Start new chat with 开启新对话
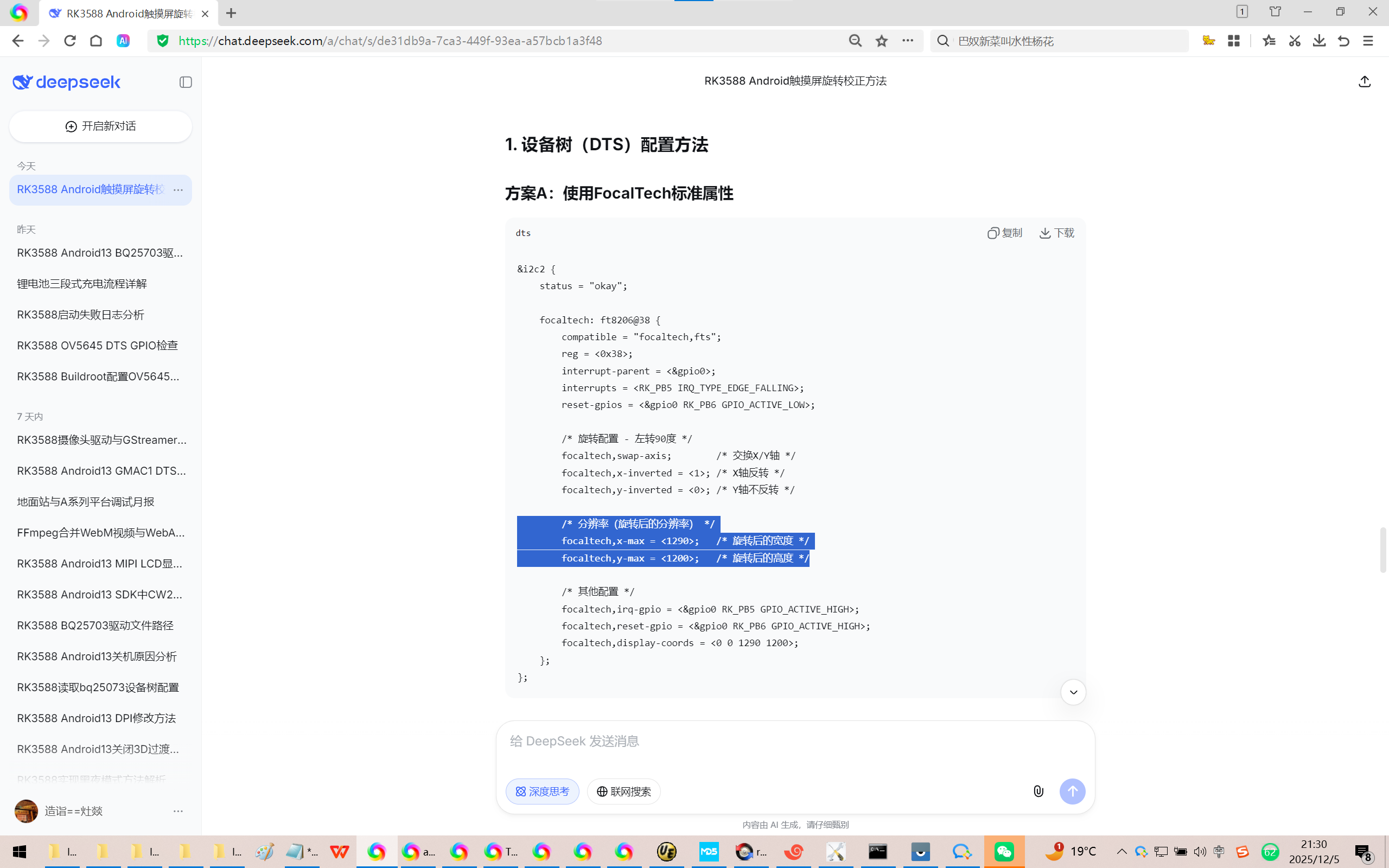This screenshot has height=868, width=1389. pyautogui.click(x=100, y=126)
